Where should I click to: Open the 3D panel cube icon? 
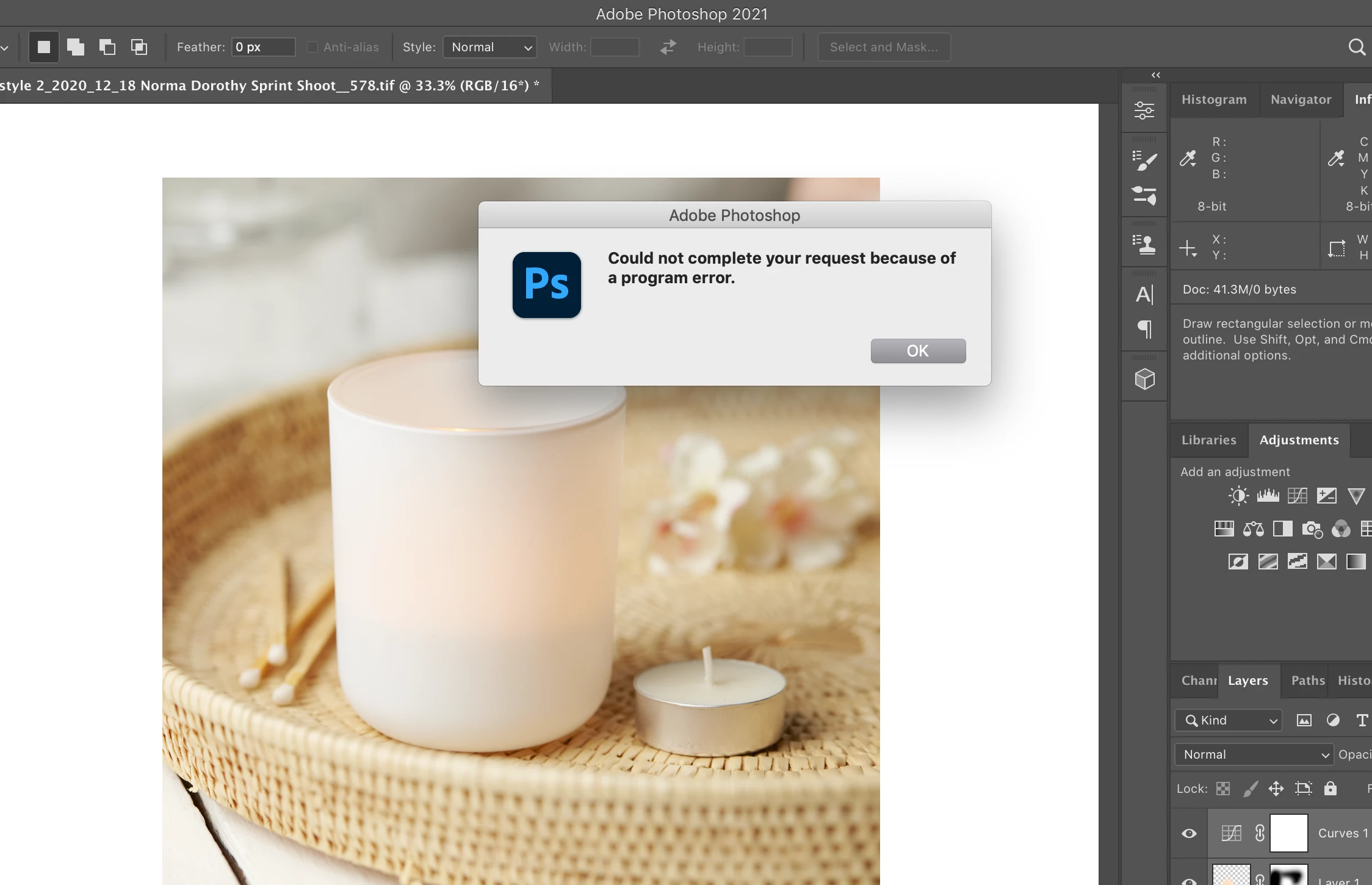point(1144,379)
